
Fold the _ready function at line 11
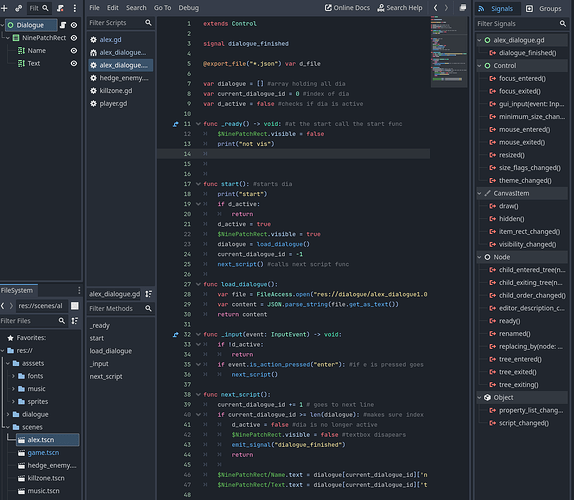point(198,124)
